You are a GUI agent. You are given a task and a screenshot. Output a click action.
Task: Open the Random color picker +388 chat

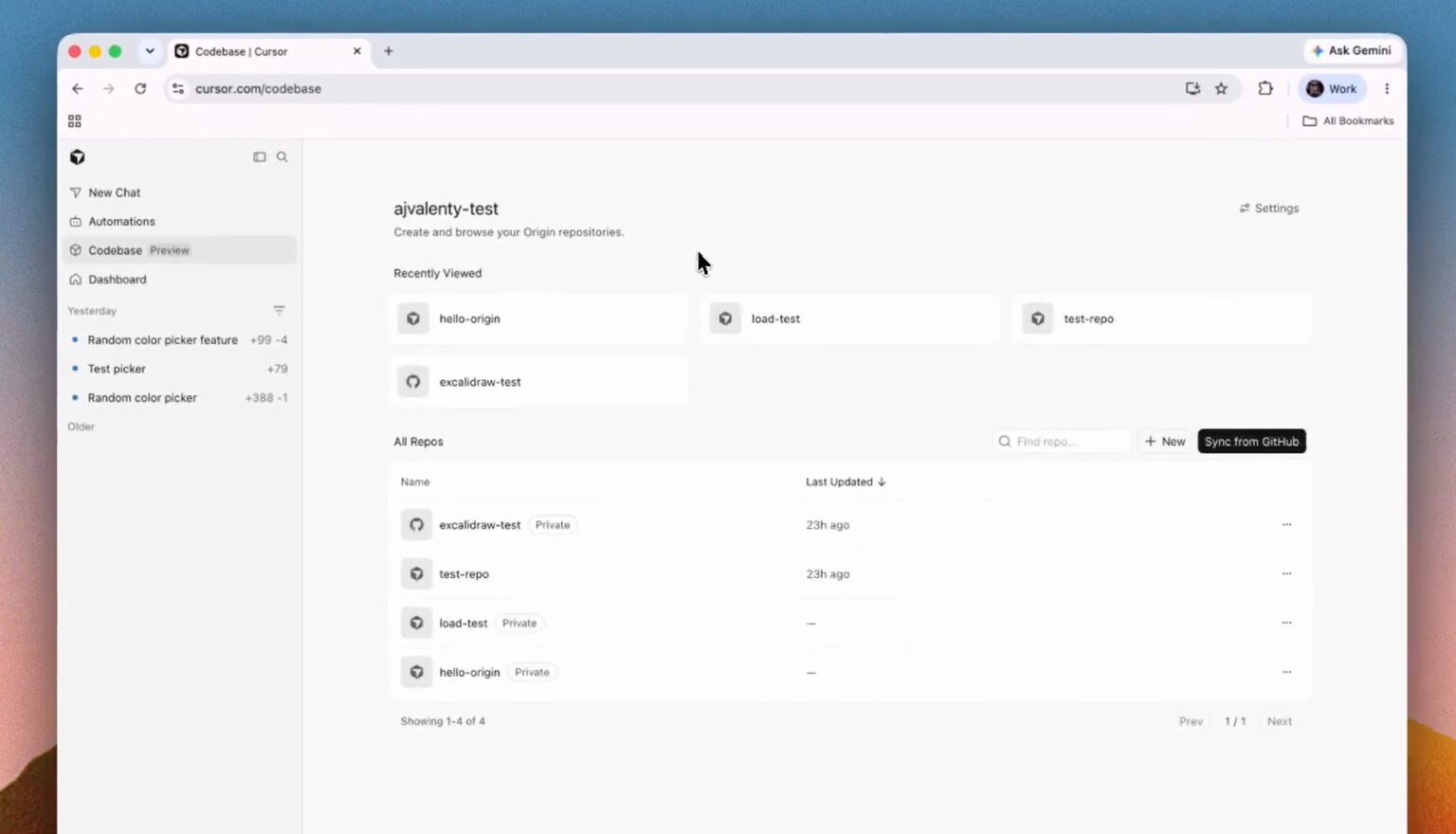[x=179, y=398]
